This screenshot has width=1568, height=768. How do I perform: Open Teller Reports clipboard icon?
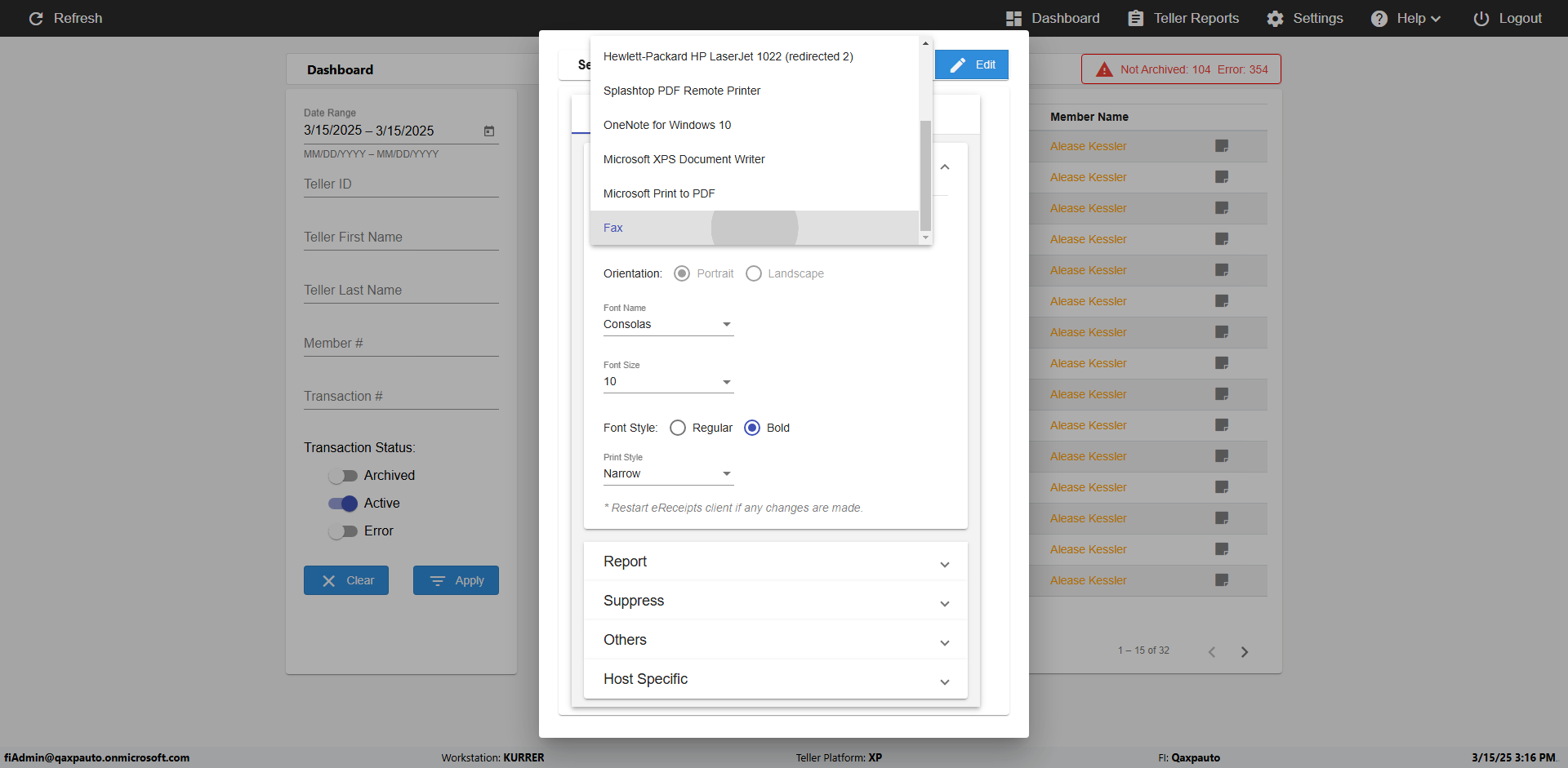pyautogui.click(x=1135, y=19)
